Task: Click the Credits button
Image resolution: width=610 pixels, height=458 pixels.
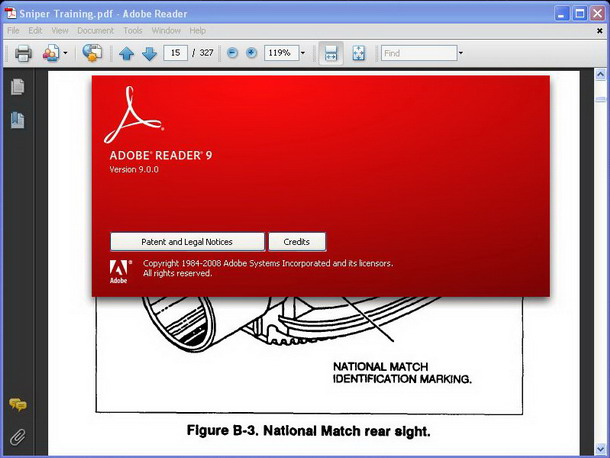Action: point(297,242)
